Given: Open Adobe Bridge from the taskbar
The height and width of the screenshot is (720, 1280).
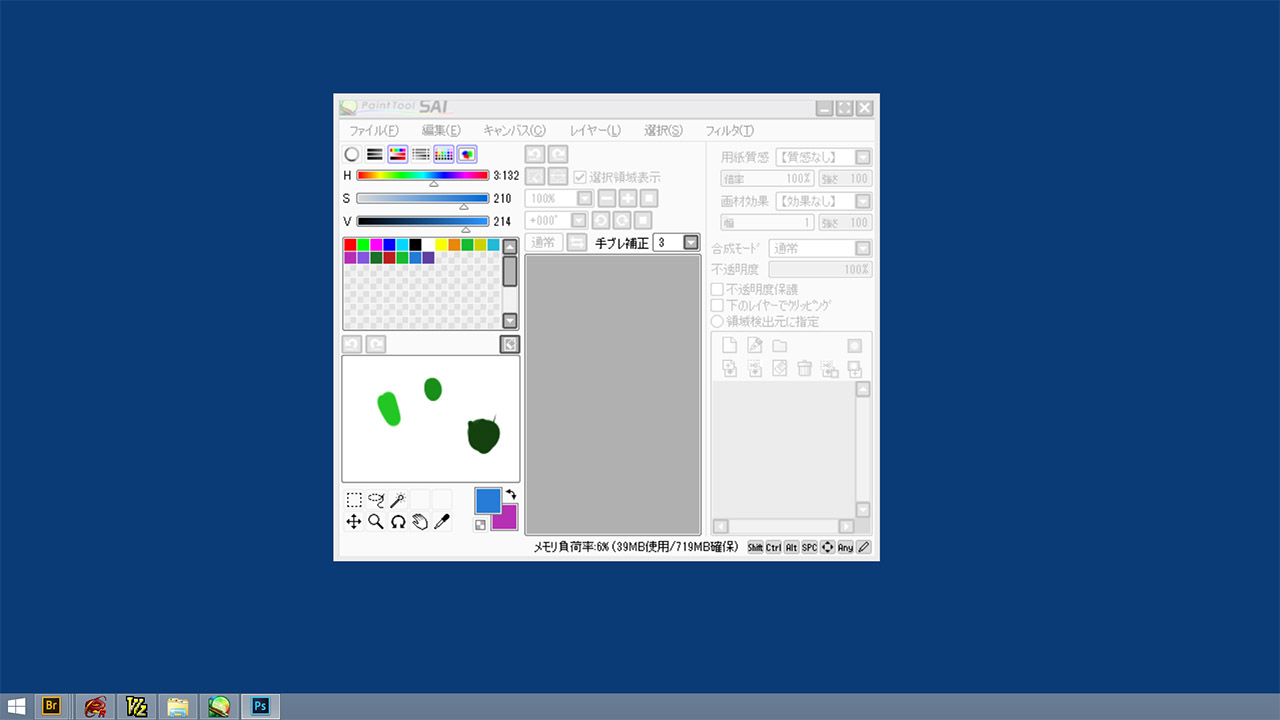Looking at the screenshot, I should coord(52,706).
